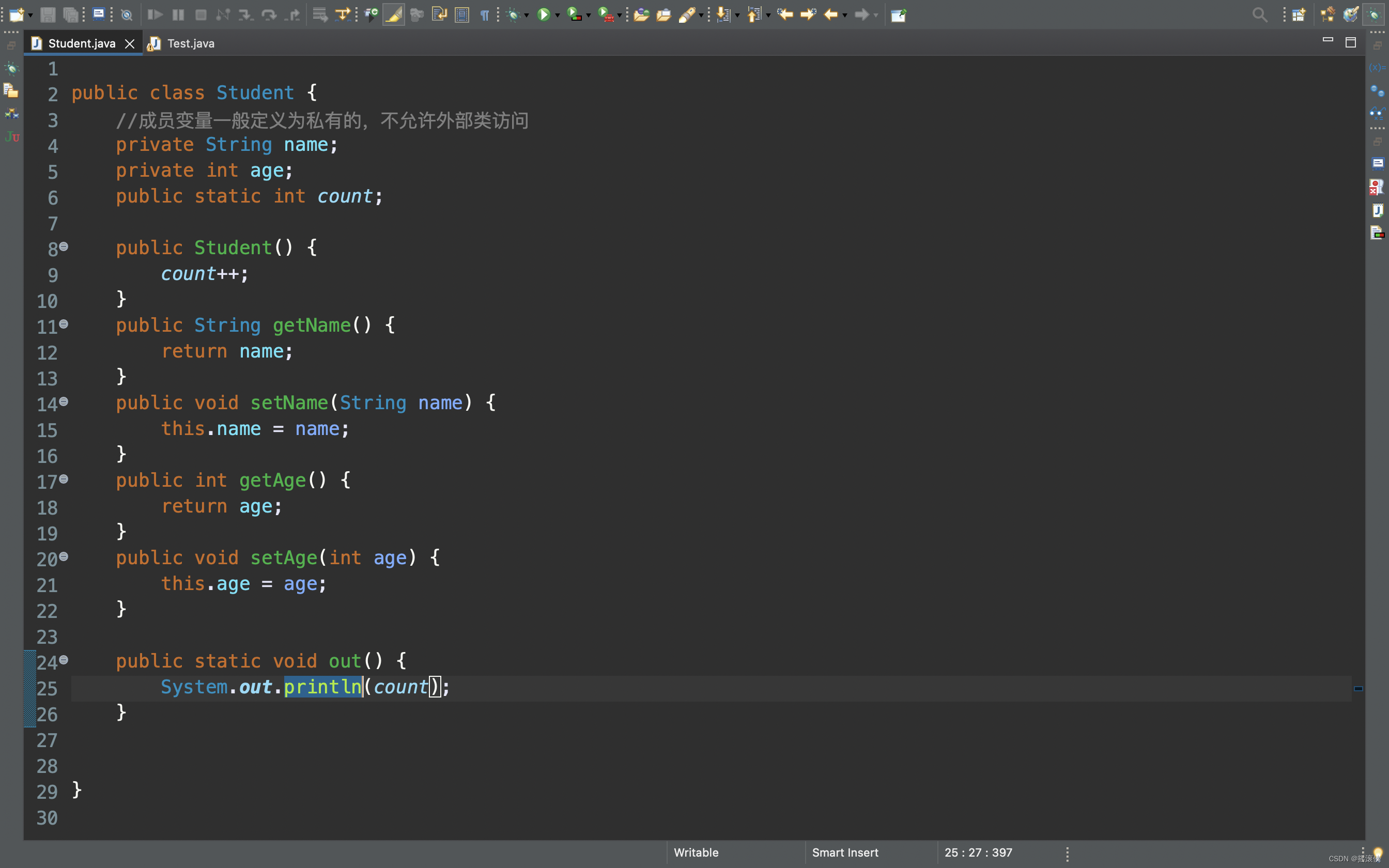Image resolution: width=1389 pixels, height=868 pixels.
Task: Open the JUnit view from left sidebar
Action: coord(12,136)
